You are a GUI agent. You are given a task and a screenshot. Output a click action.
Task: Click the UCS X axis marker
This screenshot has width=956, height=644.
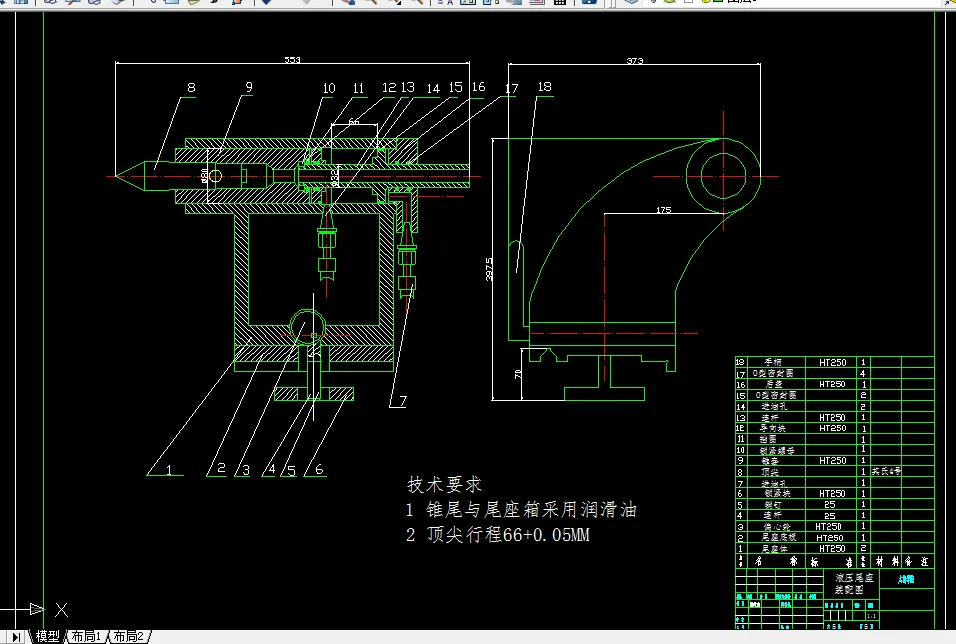[x=61, y=609]
